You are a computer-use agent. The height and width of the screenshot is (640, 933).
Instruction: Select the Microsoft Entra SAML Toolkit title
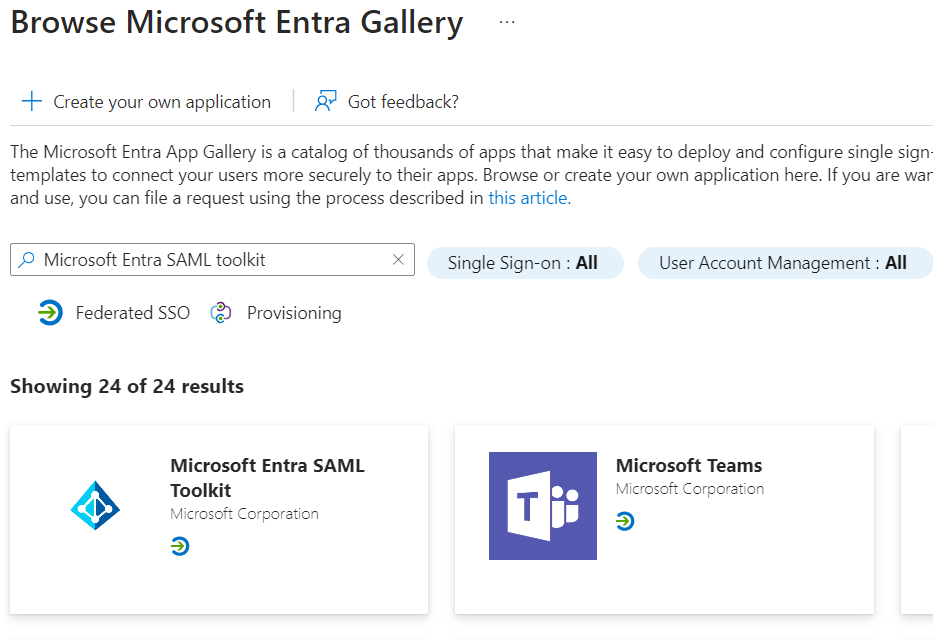[x=267, y=478]
